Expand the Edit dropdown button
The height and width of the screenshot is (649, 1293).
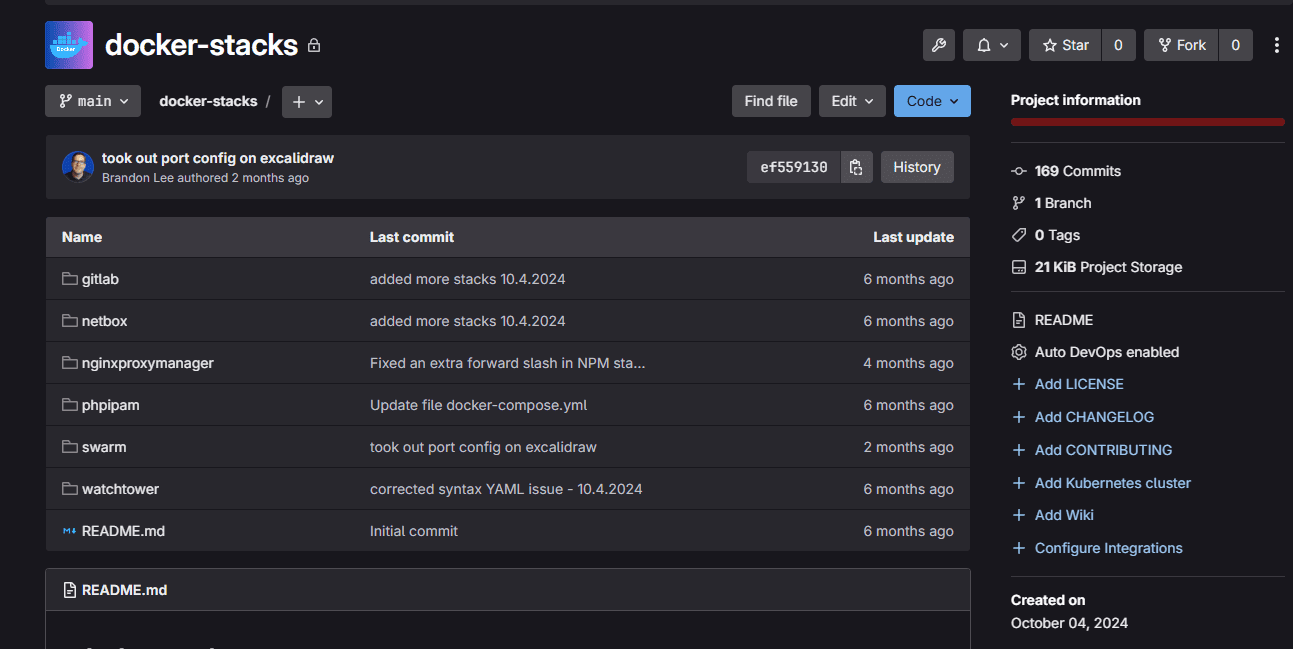852,101
